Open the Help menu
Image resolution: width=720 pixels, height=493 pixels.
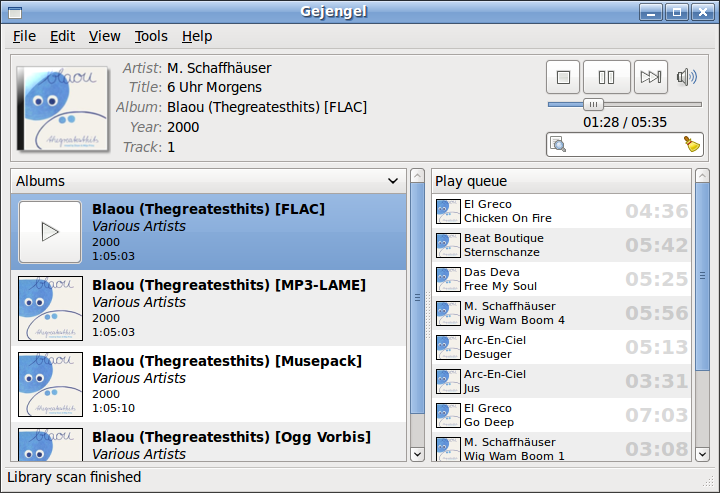(x=197, y=36)
